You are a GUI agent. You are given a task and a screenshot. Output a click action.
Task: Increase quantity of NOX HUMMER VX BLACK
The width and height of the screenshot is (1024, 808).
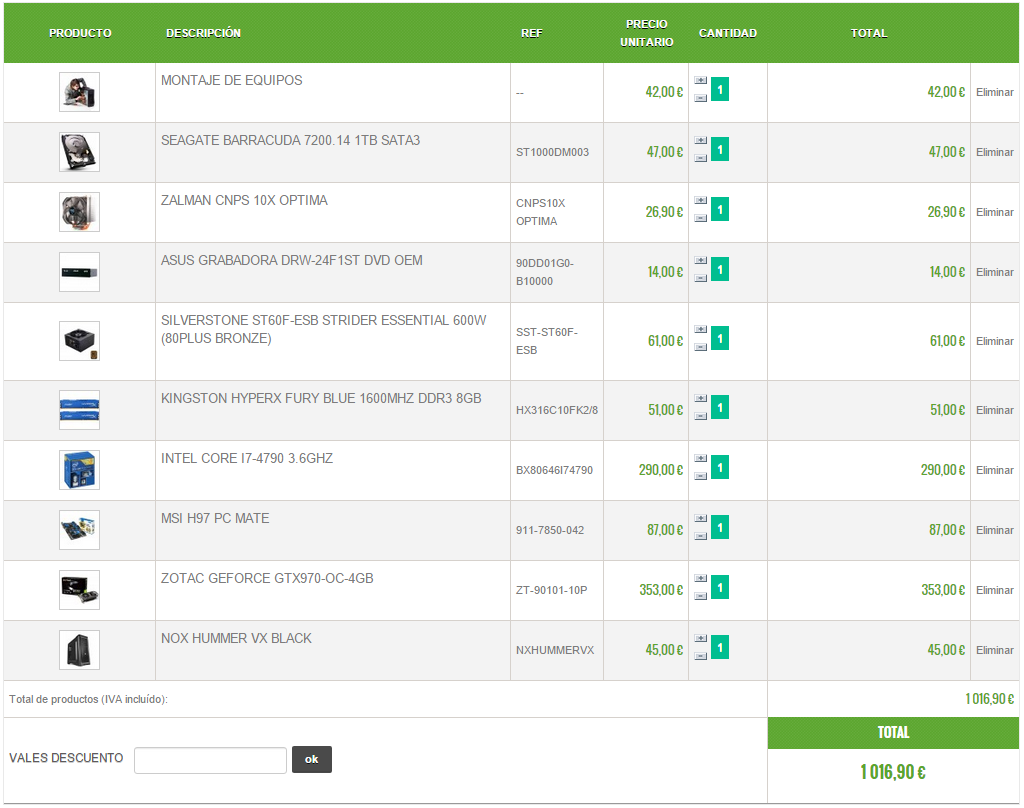point(701,639)
